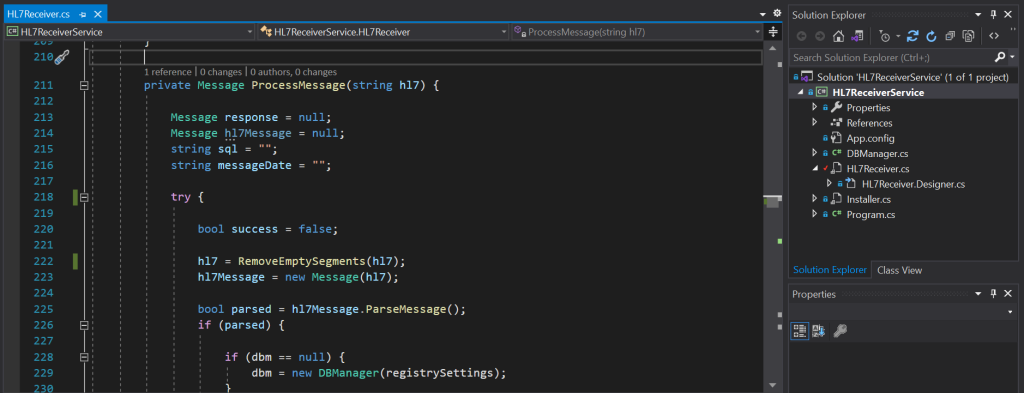Click the References node icon

click(836, 123)
